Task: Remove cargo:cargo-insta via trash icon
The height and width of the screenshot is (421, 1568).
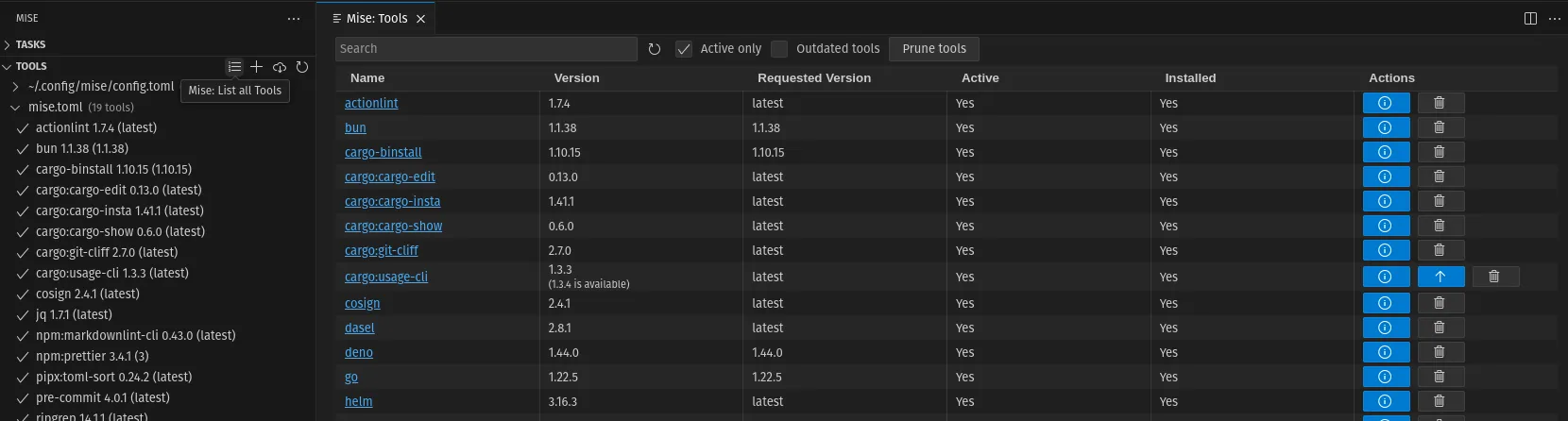Action: 1440,201
